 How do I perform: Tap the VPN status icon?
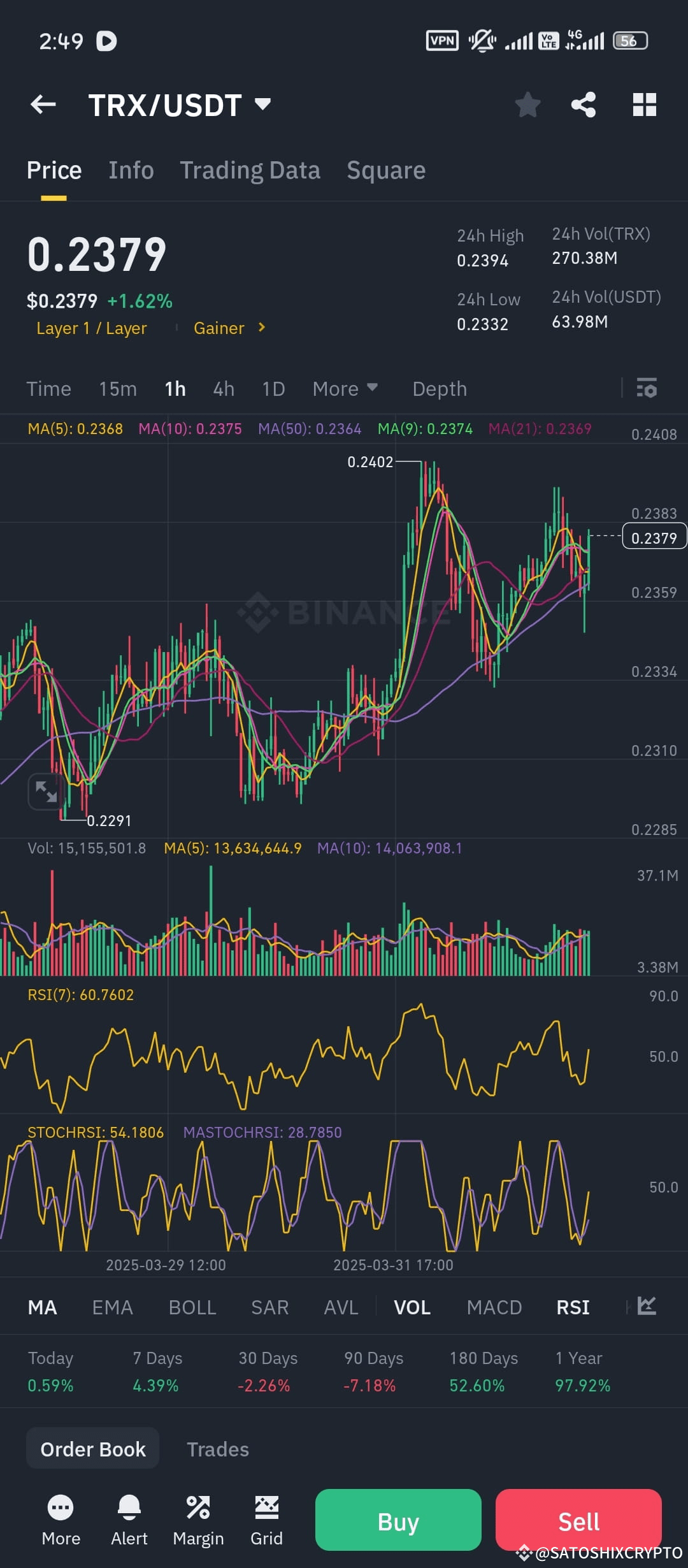point(442,41)
